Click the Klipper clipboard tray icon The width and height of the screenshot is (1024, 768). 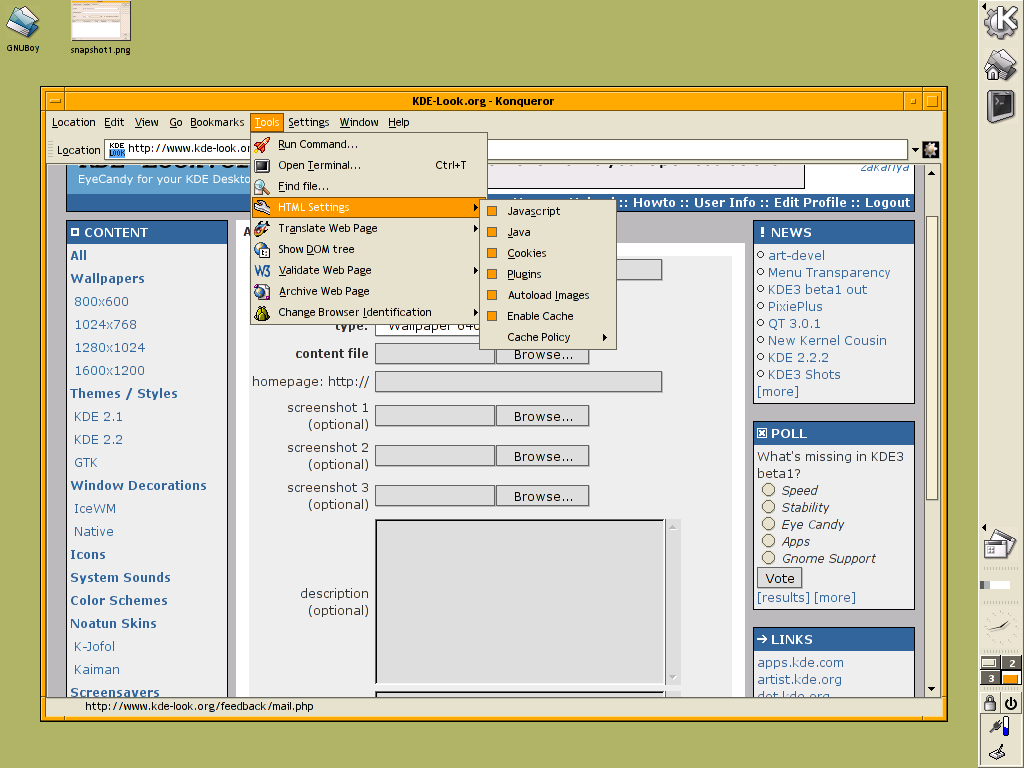click(999, 752)
